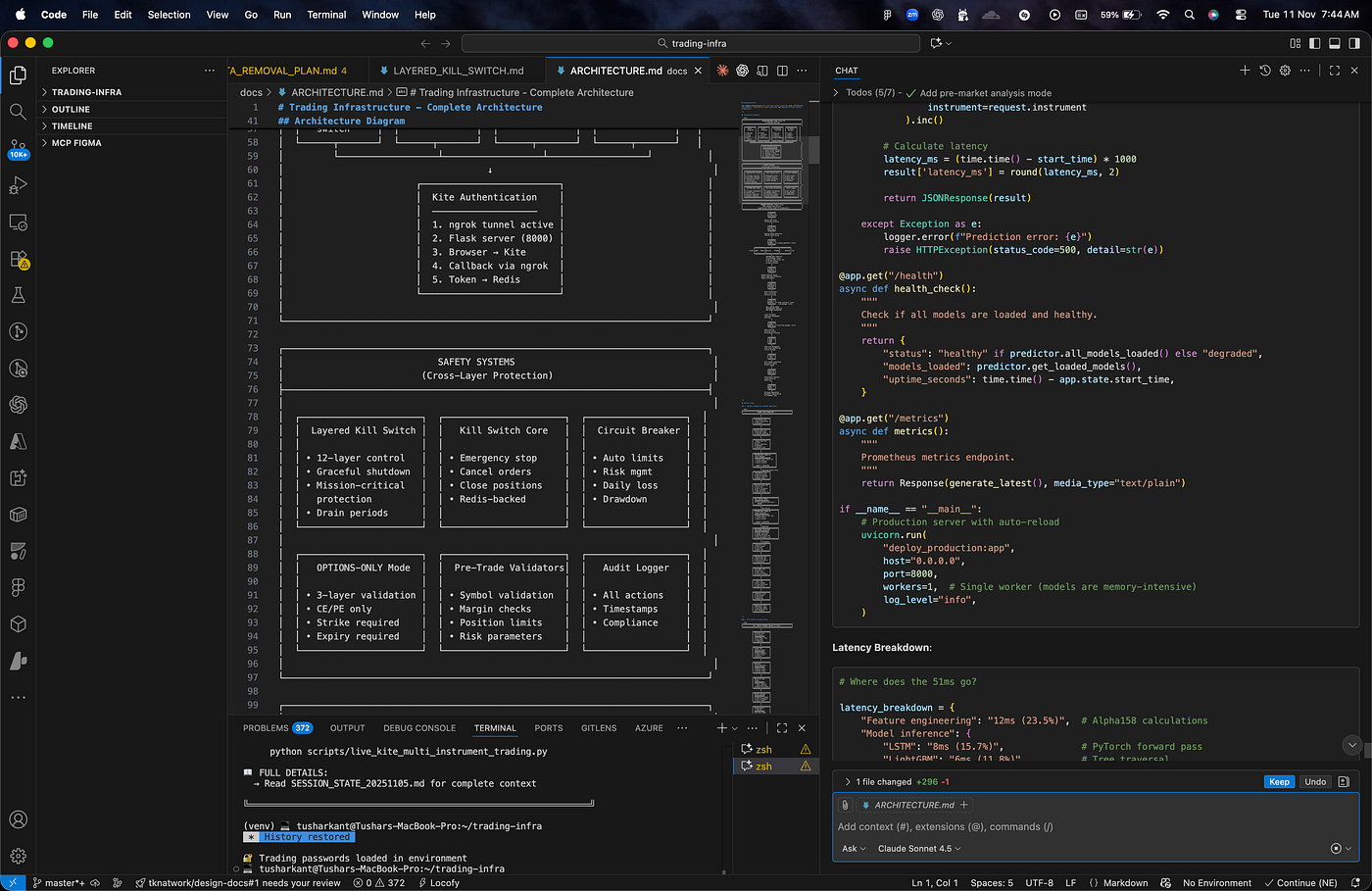Open the Selection menu

point(169,15)
